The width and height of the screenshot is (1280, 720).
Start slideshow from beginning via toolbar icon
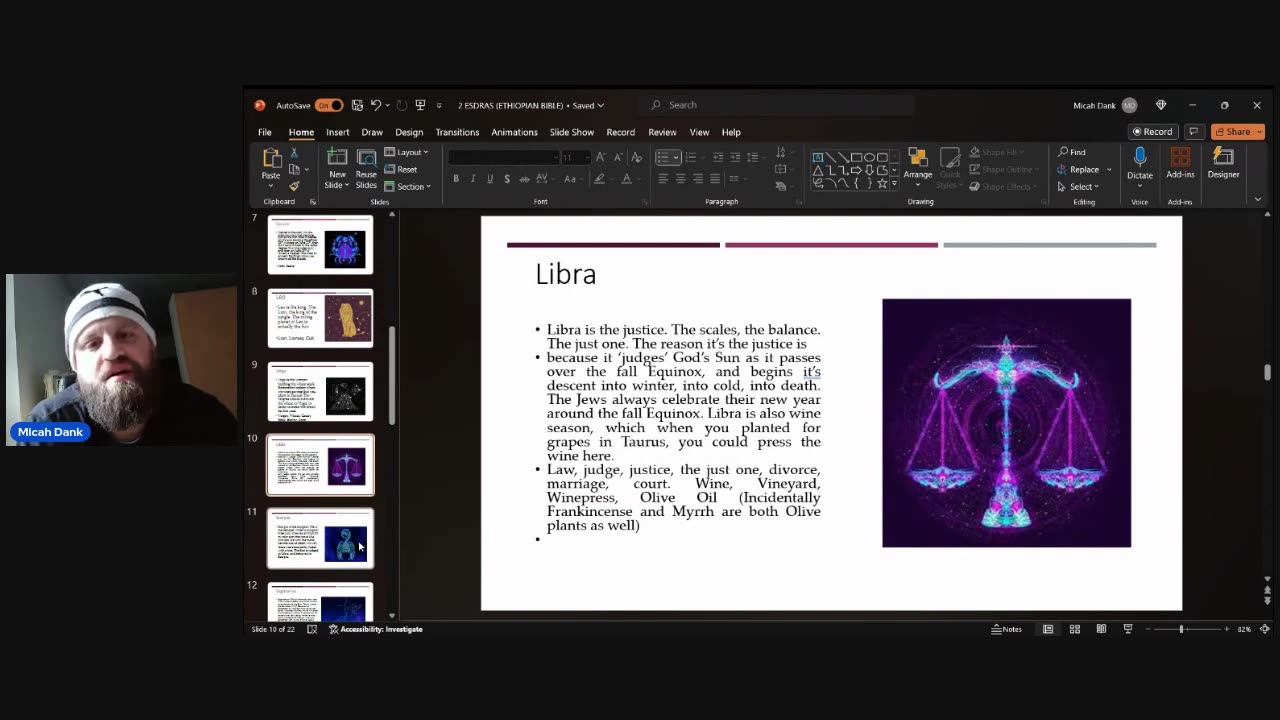click(420, 105)
